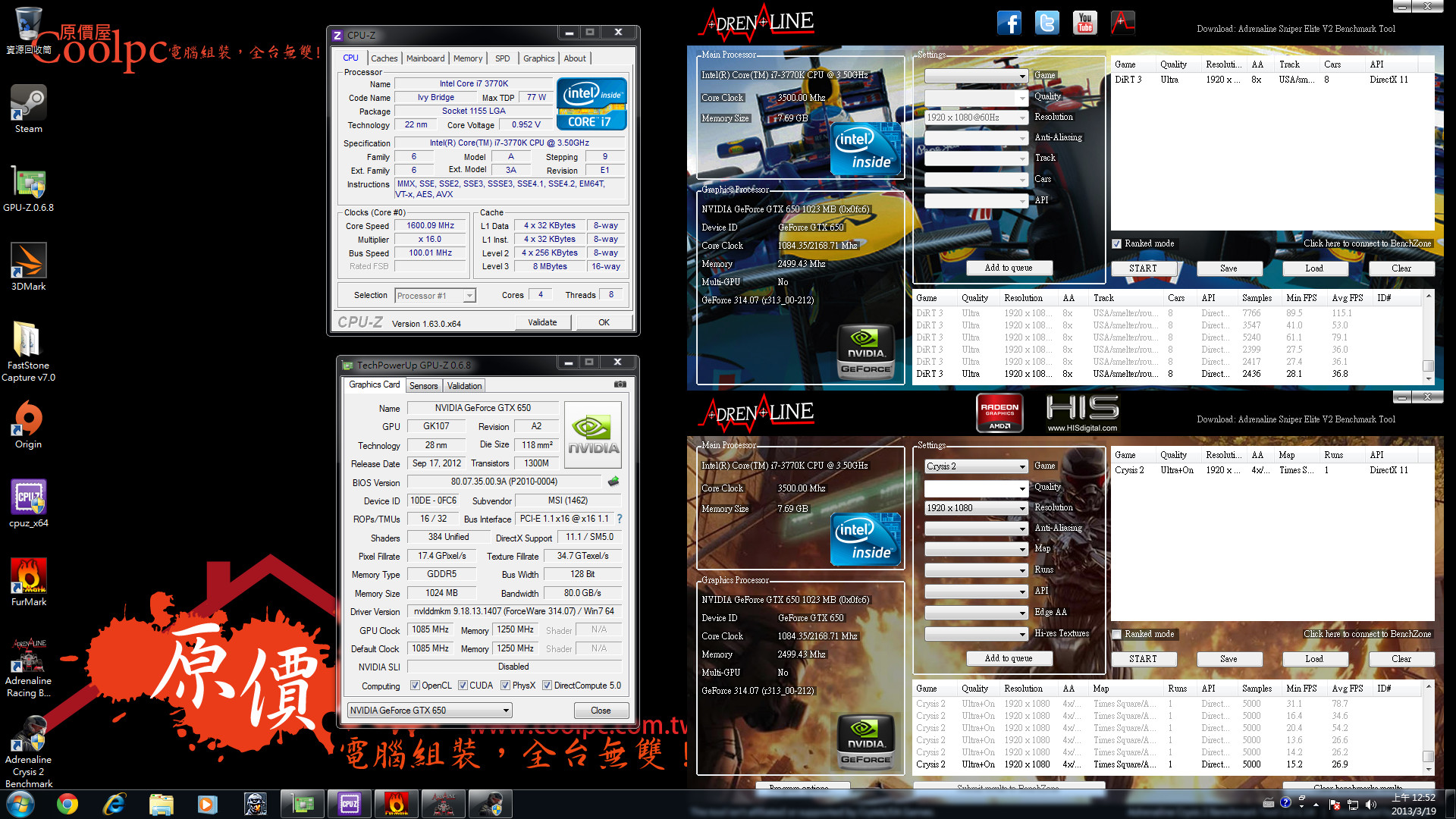Screen dimensions: 1456x819
Task: Click here to connect to BenchZone, racing window
Action: [1367, 243]
